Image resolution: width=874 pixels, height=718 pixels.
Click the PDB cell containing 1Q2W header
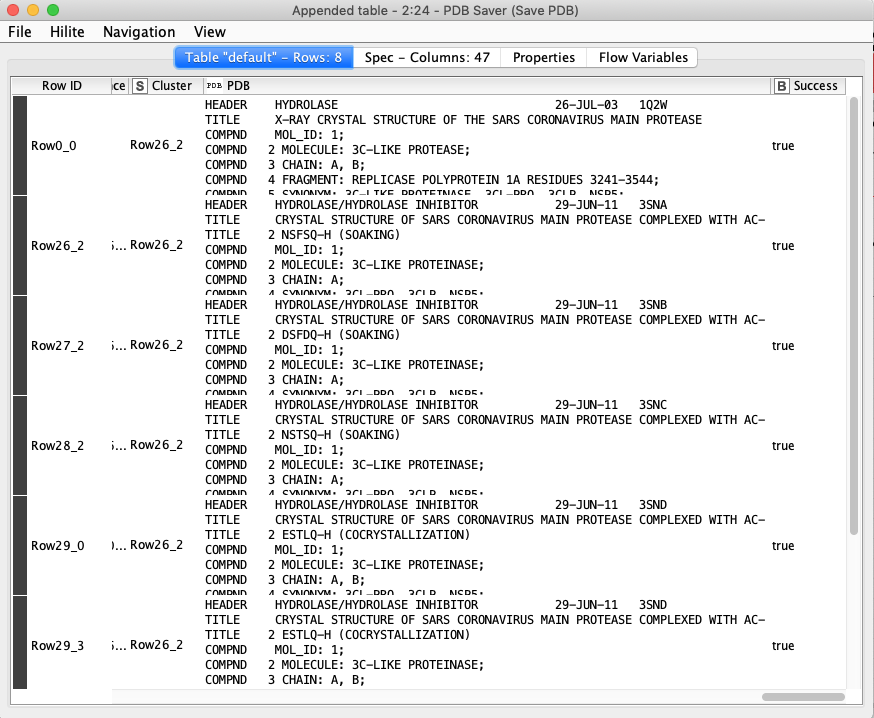pyautogui.click(x=485, y=145)
